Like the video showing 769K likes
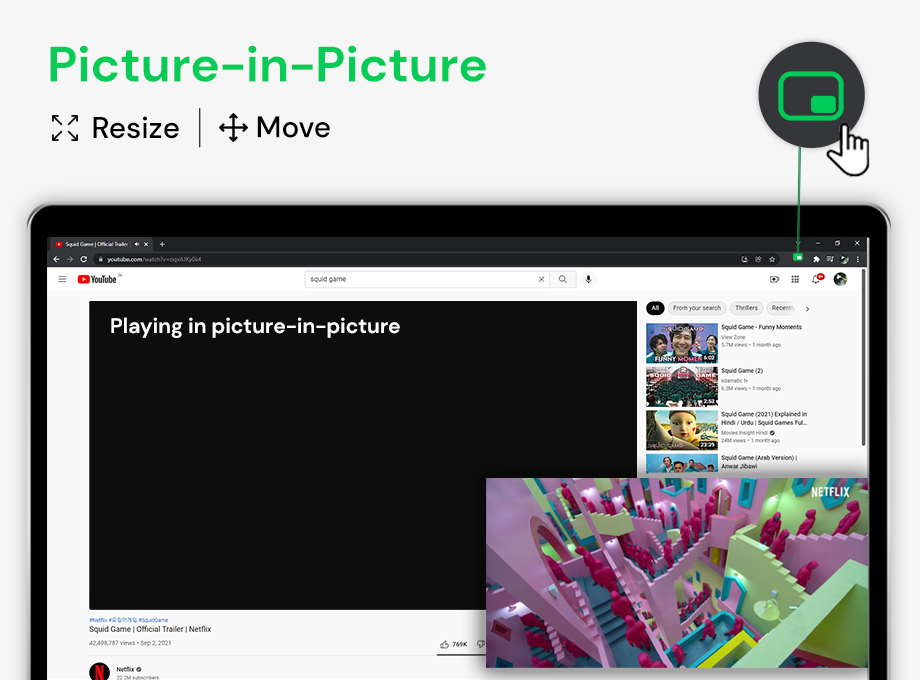 453,644
